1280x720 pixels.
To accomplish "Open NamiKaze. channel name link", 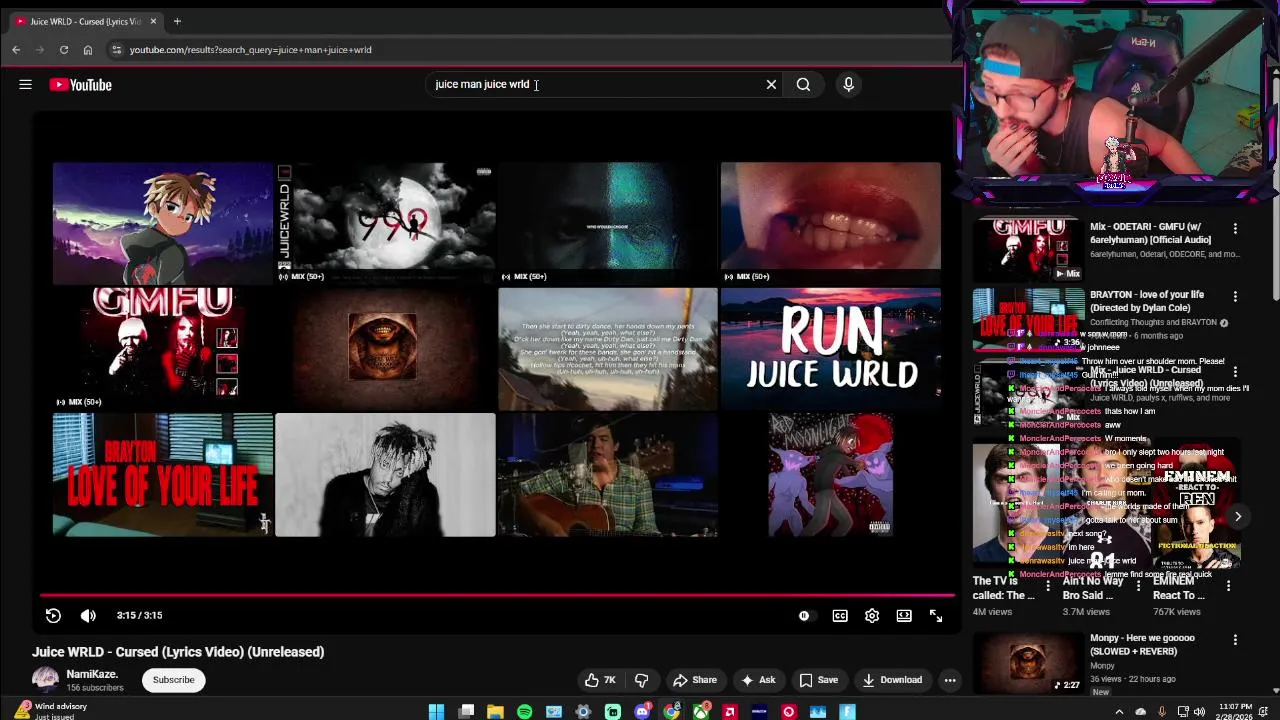I will pos(92,674).
